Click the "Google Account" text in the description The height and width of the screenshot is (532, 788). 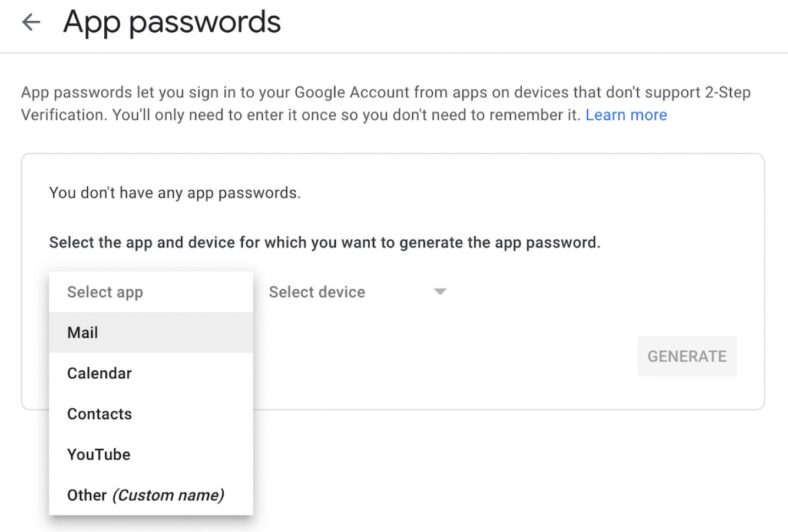pos(361,93)
